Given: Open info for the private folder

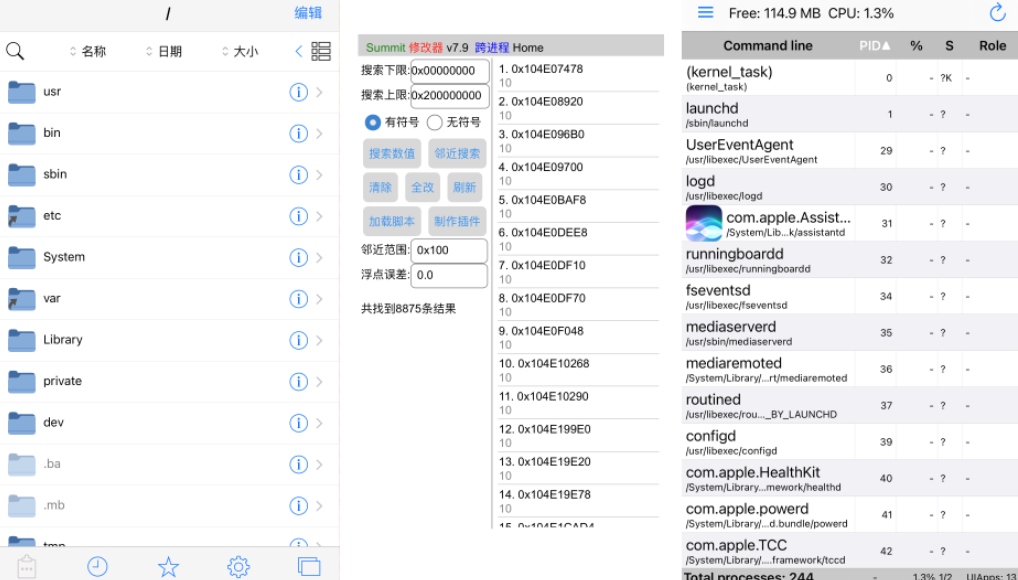Looking at the screenshot, I should pyautogui.click(x=298, y=381).
